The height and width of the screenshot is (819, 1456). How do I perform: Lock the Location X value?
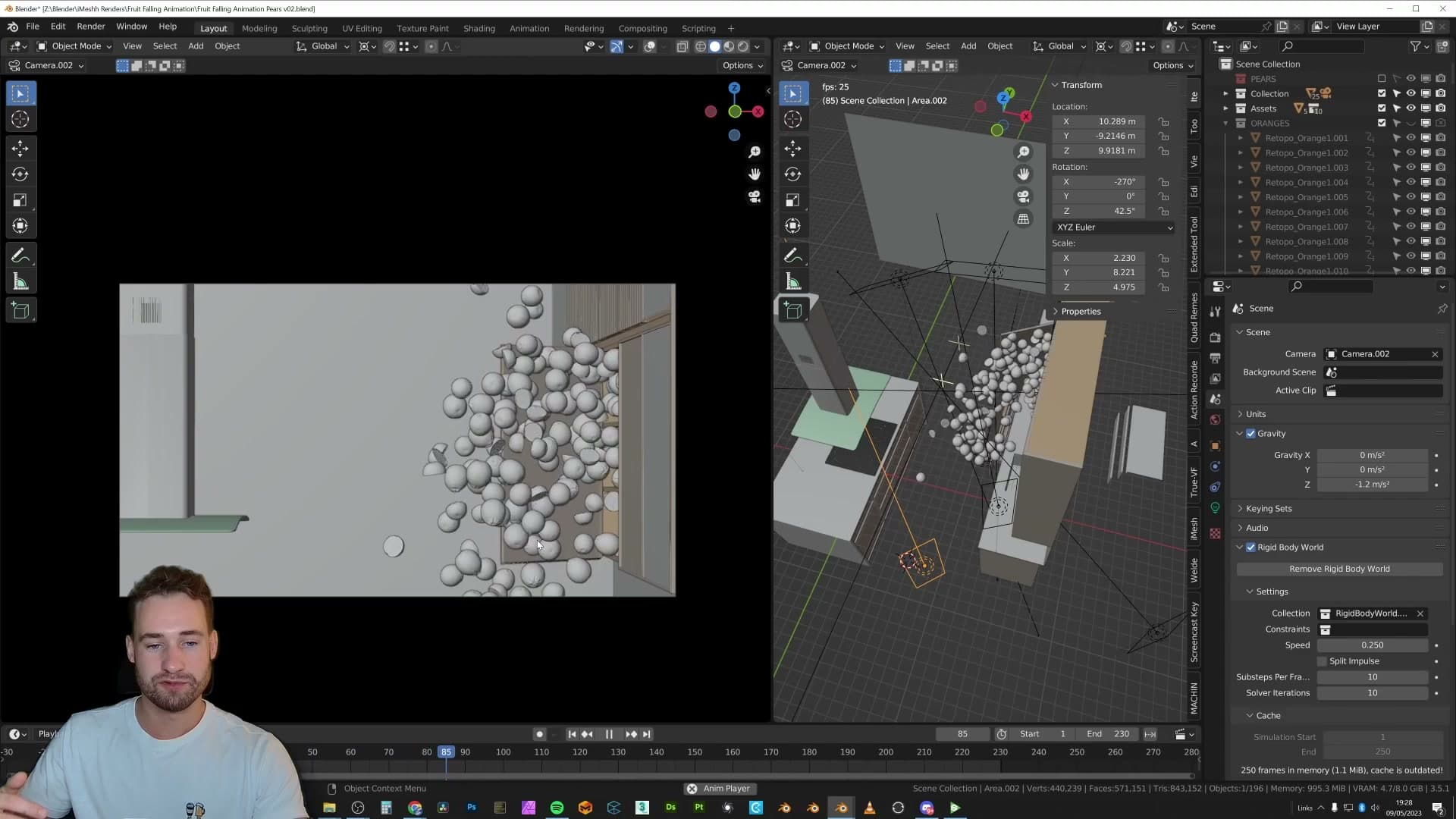point(1163,121)
